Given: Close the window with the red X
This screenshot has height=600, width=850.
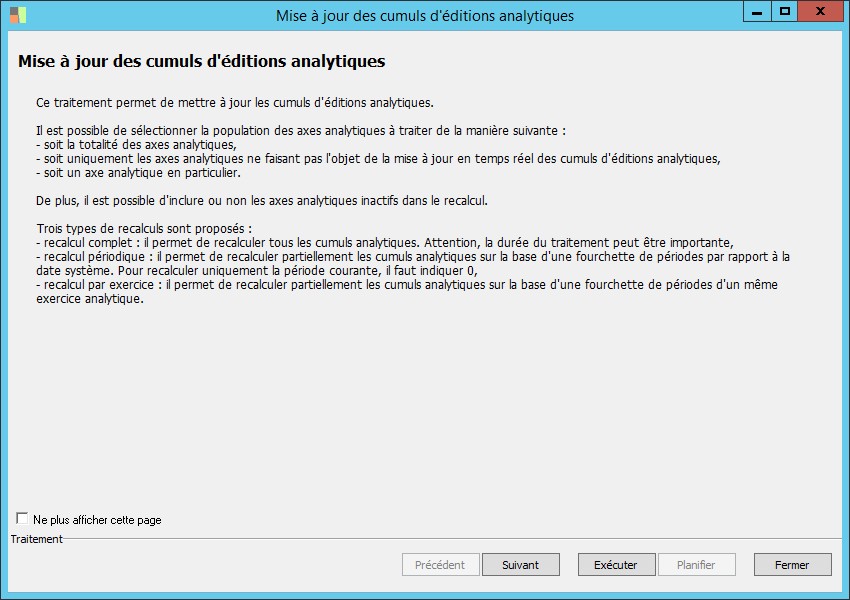Looking at the screenshot, I should pyautogui.click(x=820, y=12).
